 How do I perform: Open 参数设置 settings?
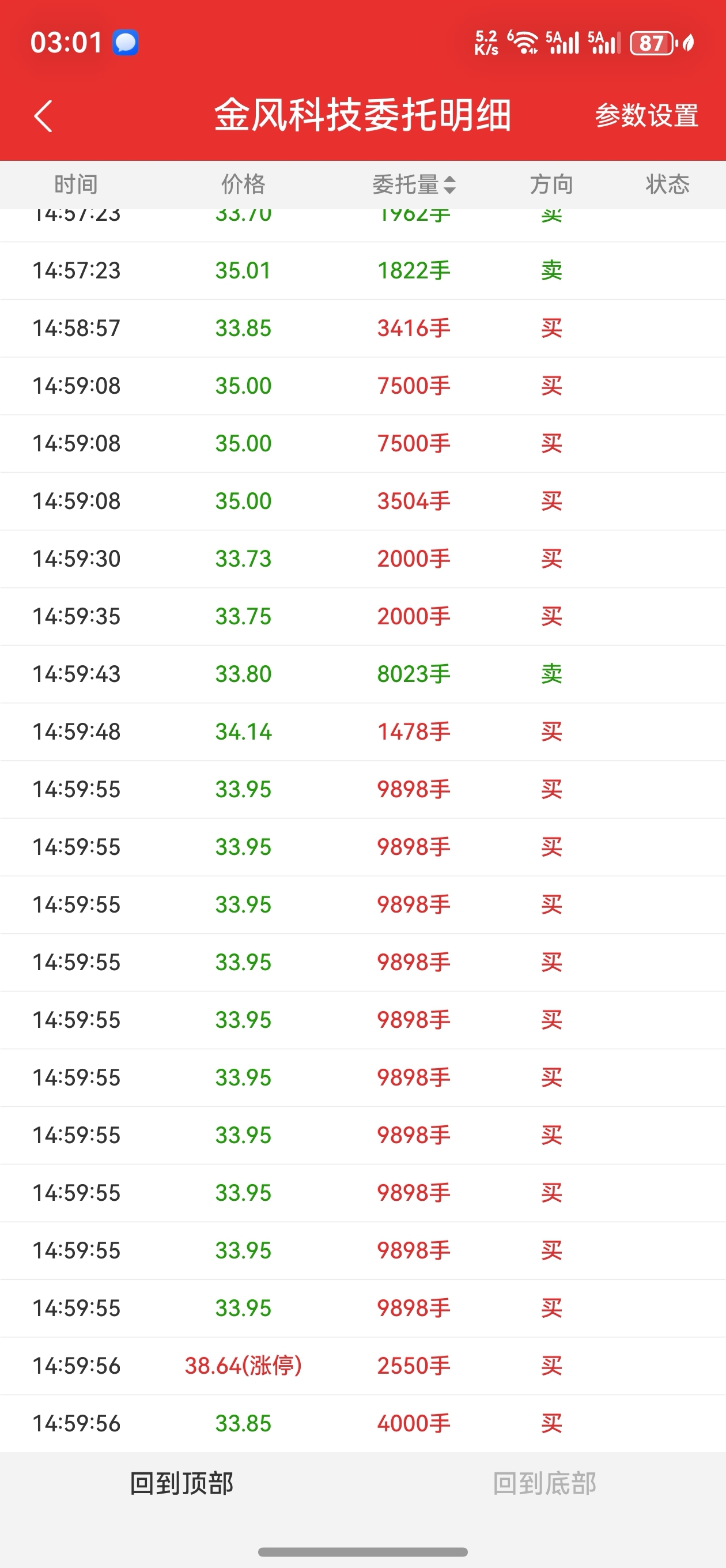click(647, 116)
